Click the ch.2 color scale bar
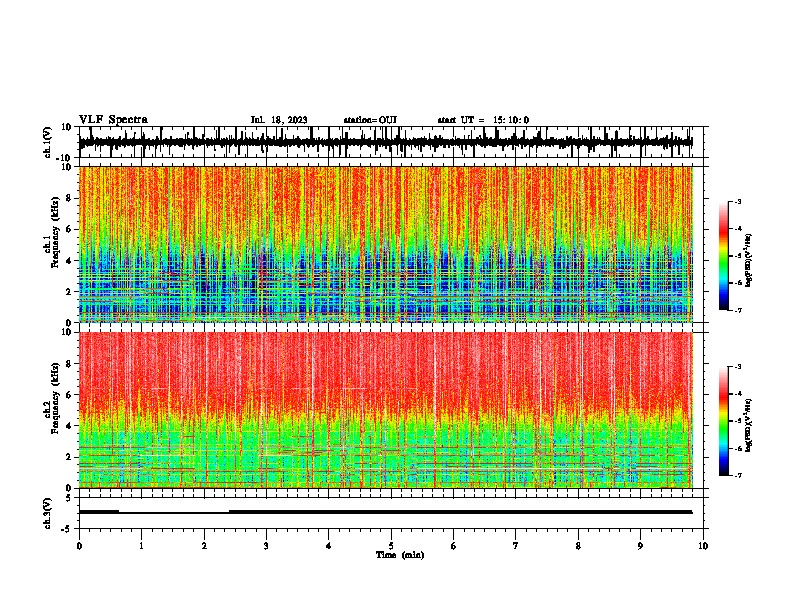This screenshot has height=612, width=792. 724,421
